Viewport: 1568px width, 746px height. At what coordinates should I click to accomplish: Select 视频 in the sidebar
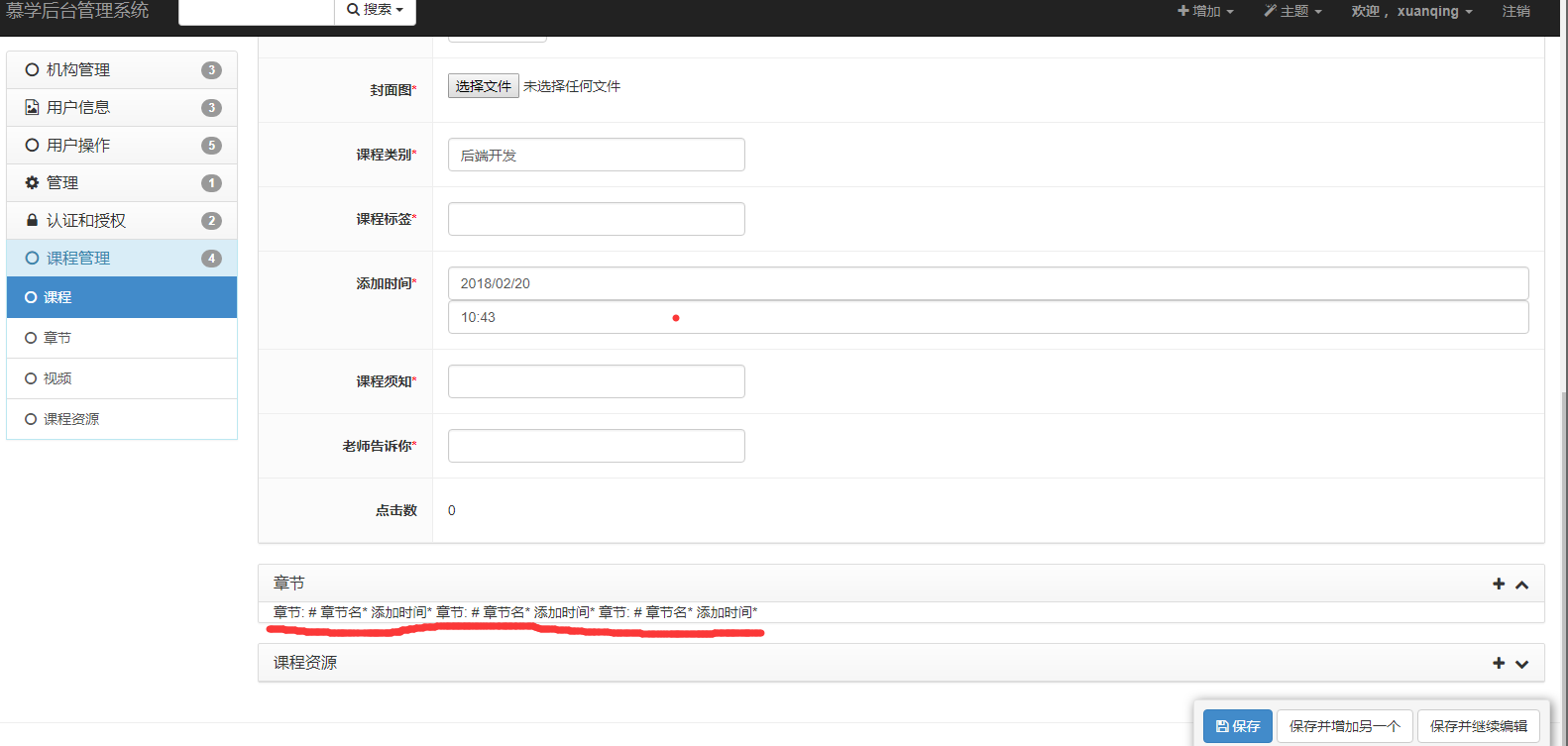(x=122, y=378)
